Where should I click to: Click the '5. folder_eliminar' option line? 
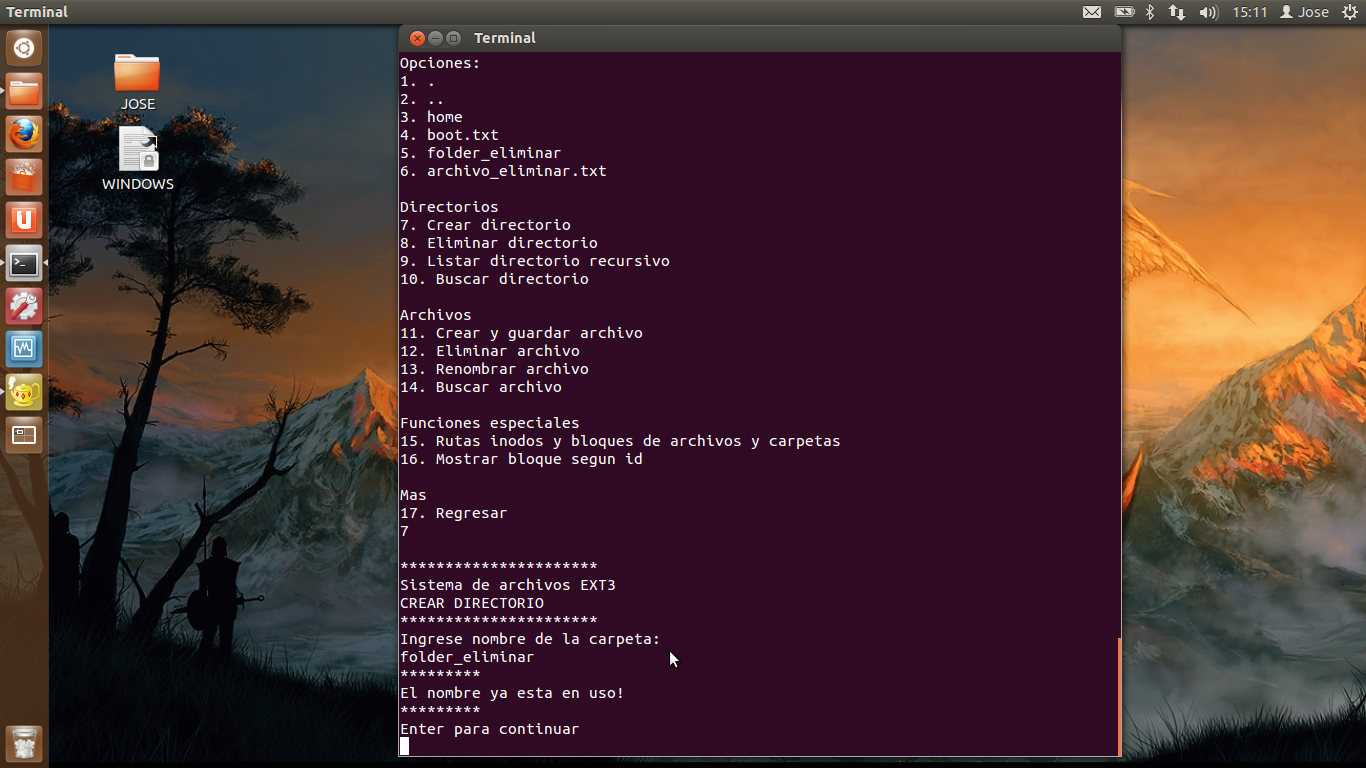480,153
